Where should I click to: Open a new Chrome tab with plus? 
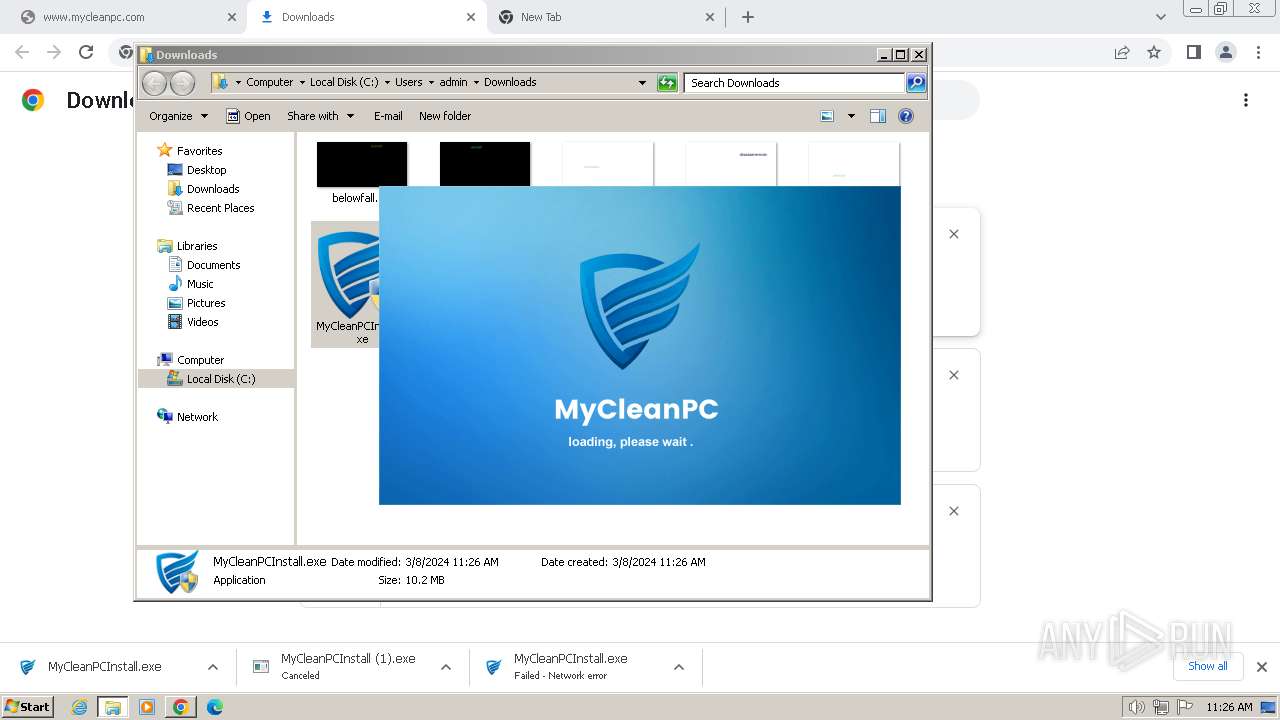pos(747,17)
